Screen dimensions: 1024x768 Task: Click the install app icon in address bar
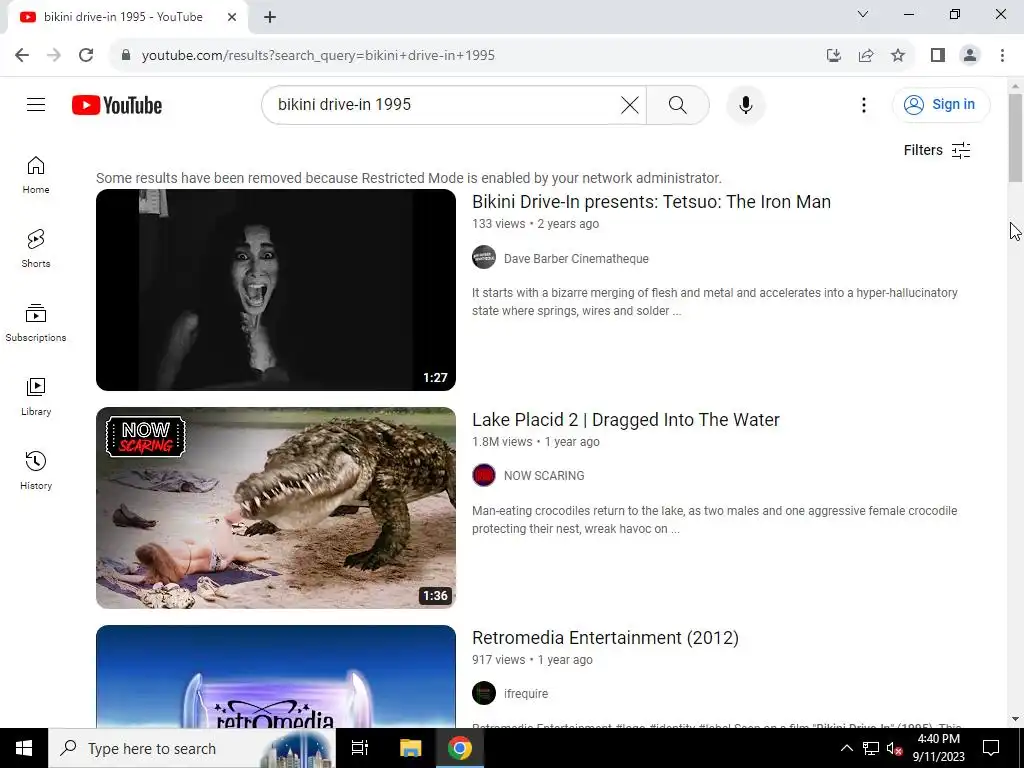(834, 55)
